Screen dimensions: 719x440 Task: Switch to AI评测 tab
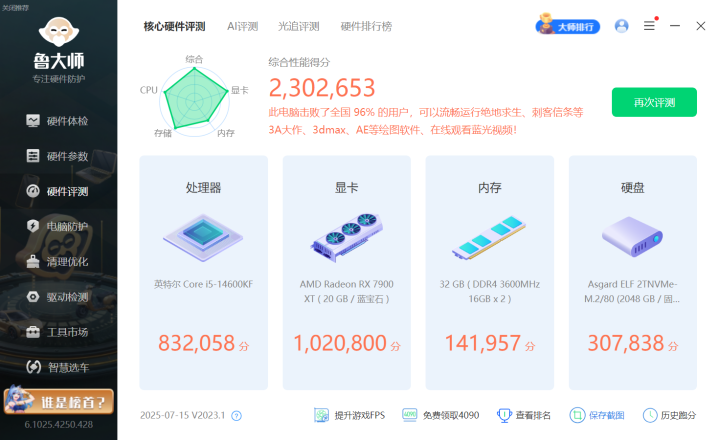coord(243,27)
